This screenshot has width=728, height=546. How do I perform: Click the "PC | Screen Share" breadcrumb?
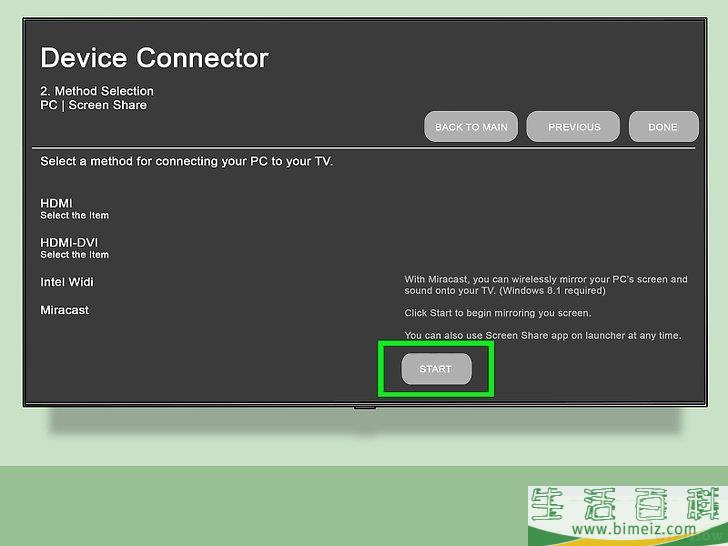[x=93, y=105]
